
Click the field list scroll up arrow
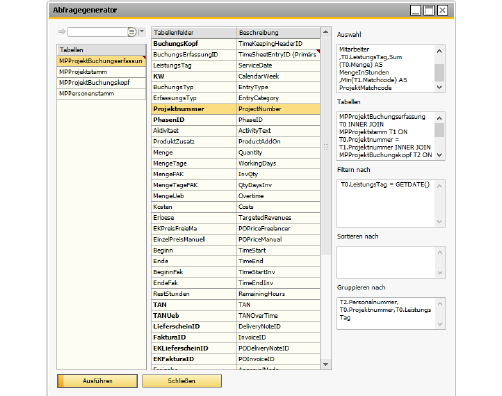point(326,32)
